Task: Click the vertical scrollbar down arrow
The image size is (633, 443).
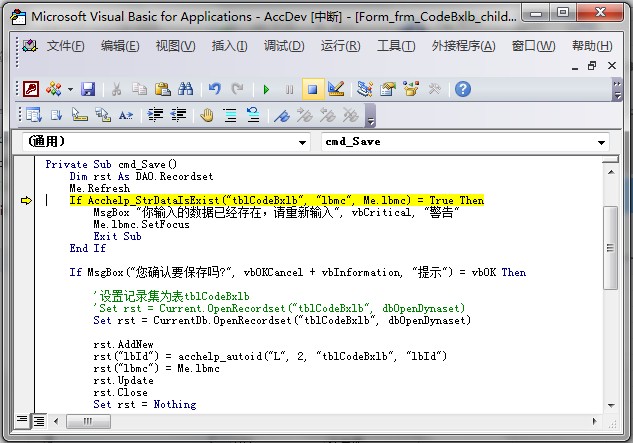Action: tap(611, 405)
